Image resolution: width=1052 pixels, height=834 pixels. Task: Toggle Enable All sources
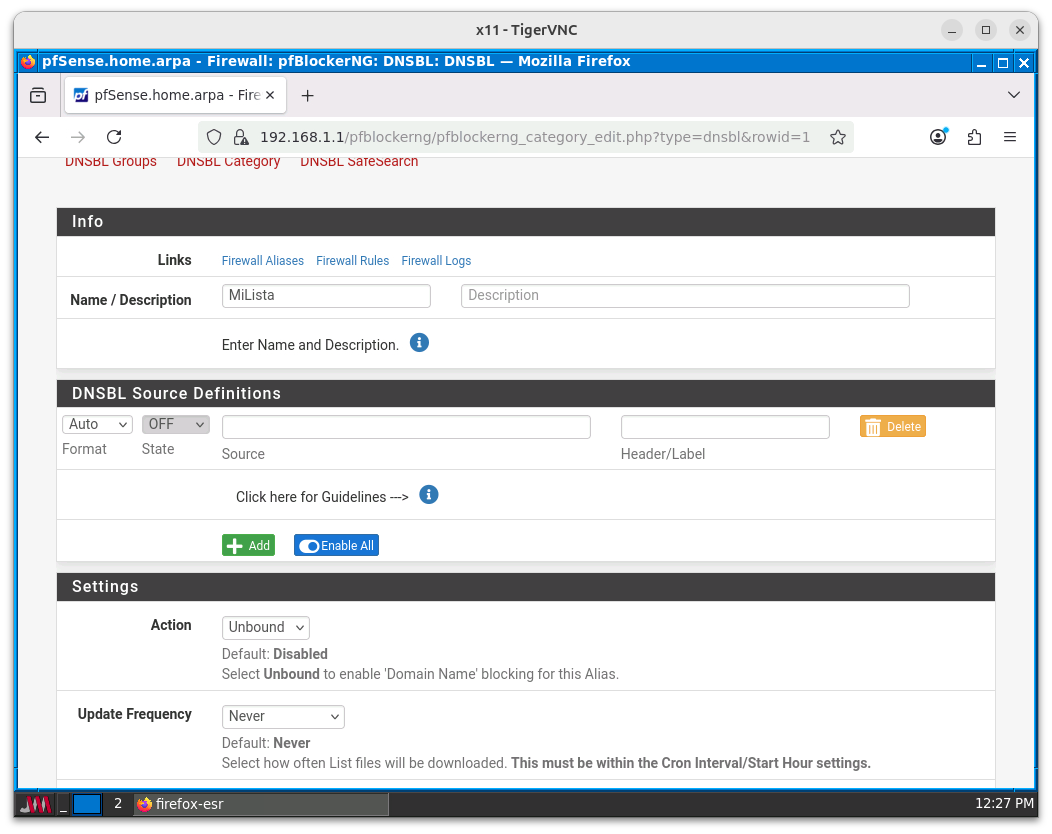[x=336, y=545]
